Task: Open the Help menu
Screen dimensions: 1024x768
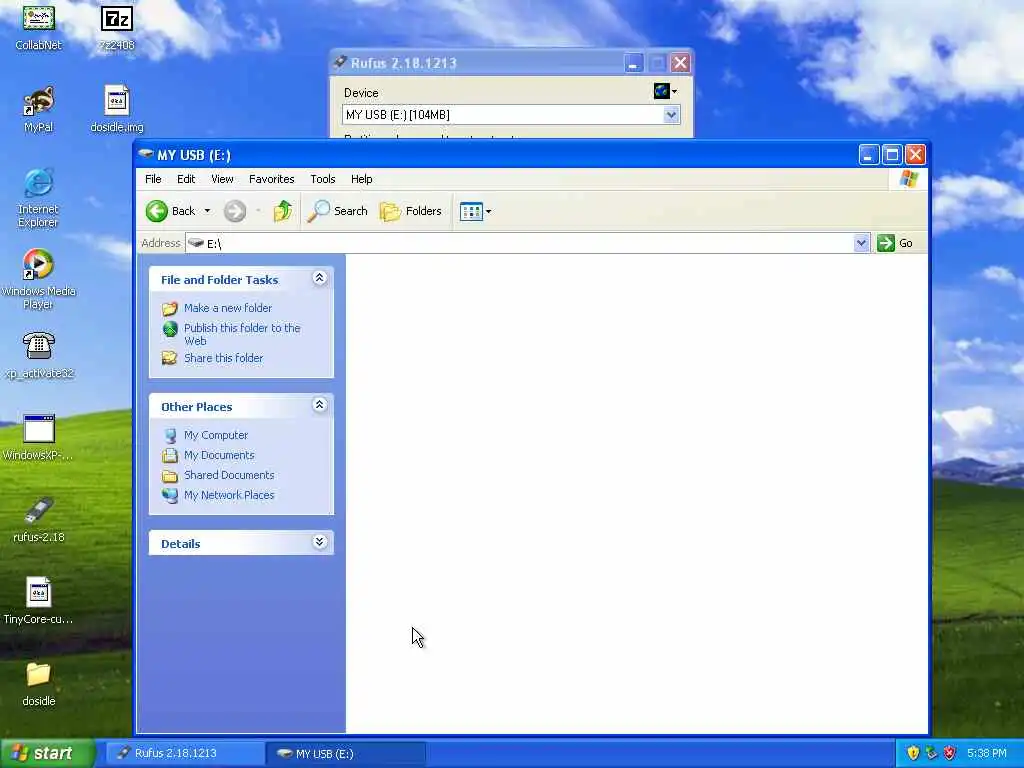Action: tap(361, 179)
